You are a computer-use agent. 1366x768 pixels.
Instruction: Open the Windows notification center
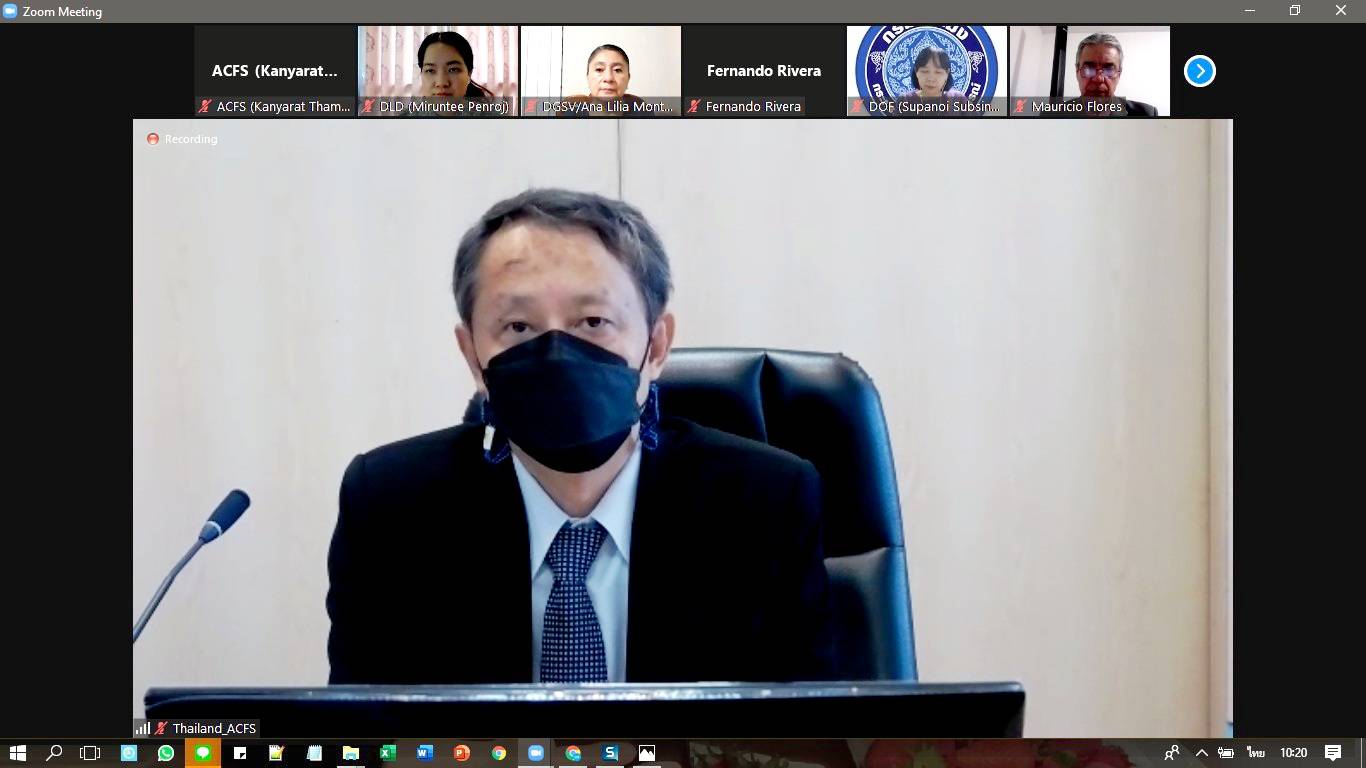click(1333, 753)
